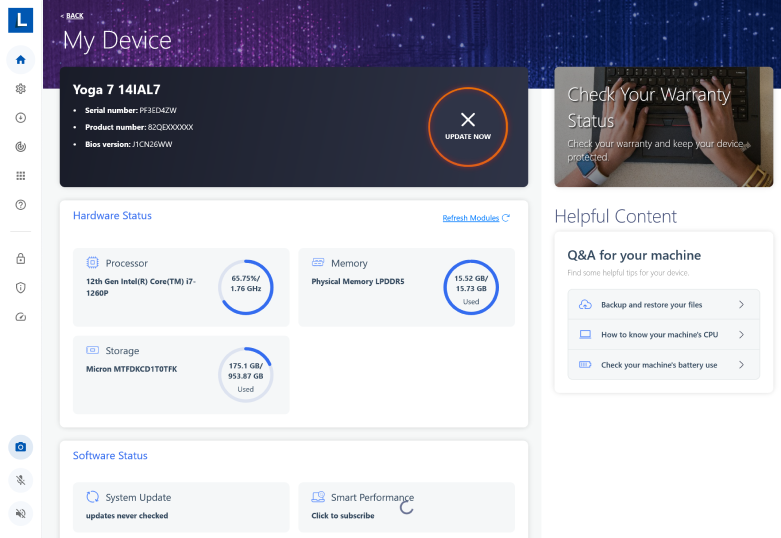The image size is (781, 538).
Task: Click the battery icon beside battery use article
Action: (585, 365)
